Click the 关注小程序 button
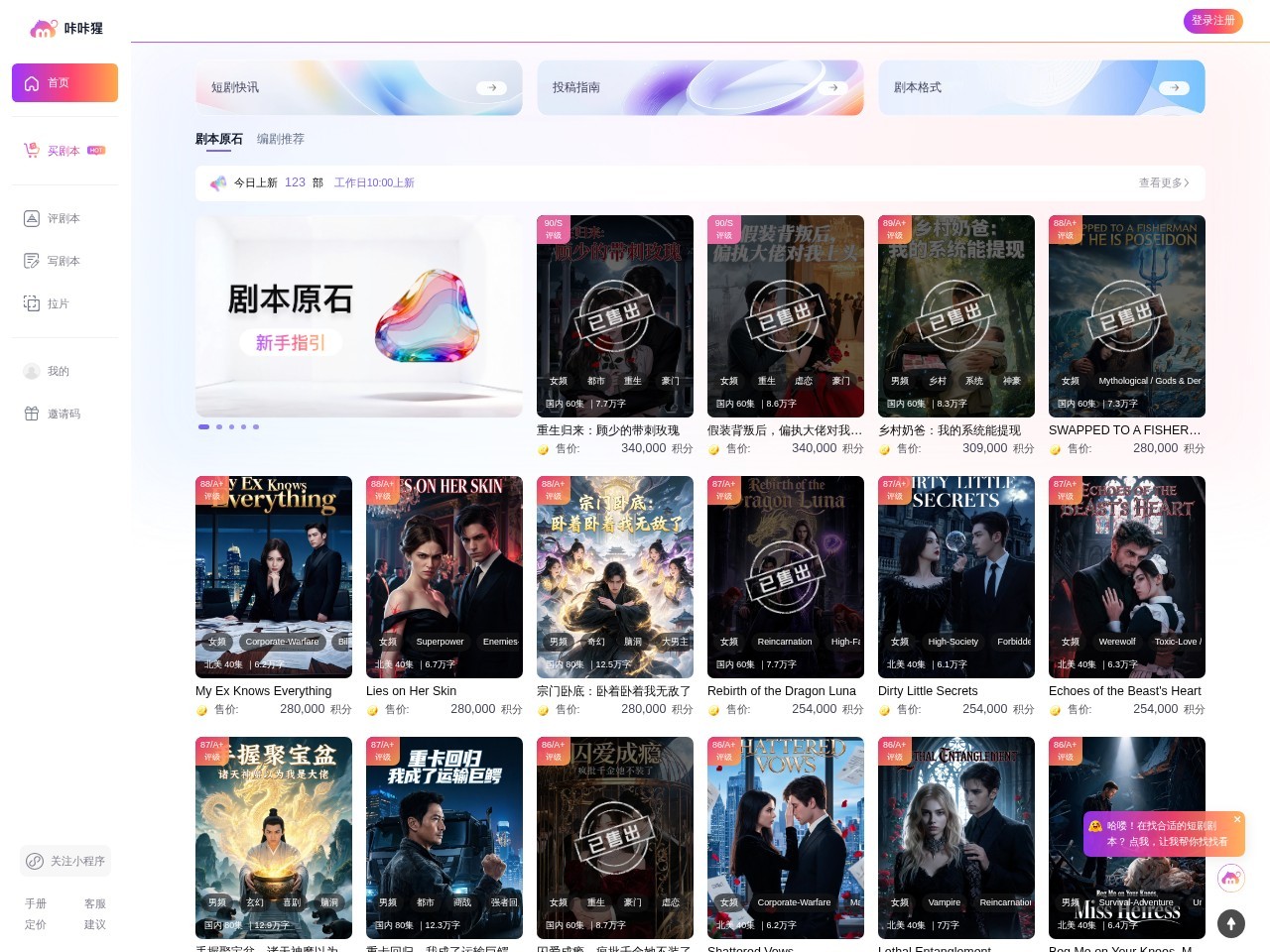The width and height of the screenshot is (1270, 952). tap(65, 861)
